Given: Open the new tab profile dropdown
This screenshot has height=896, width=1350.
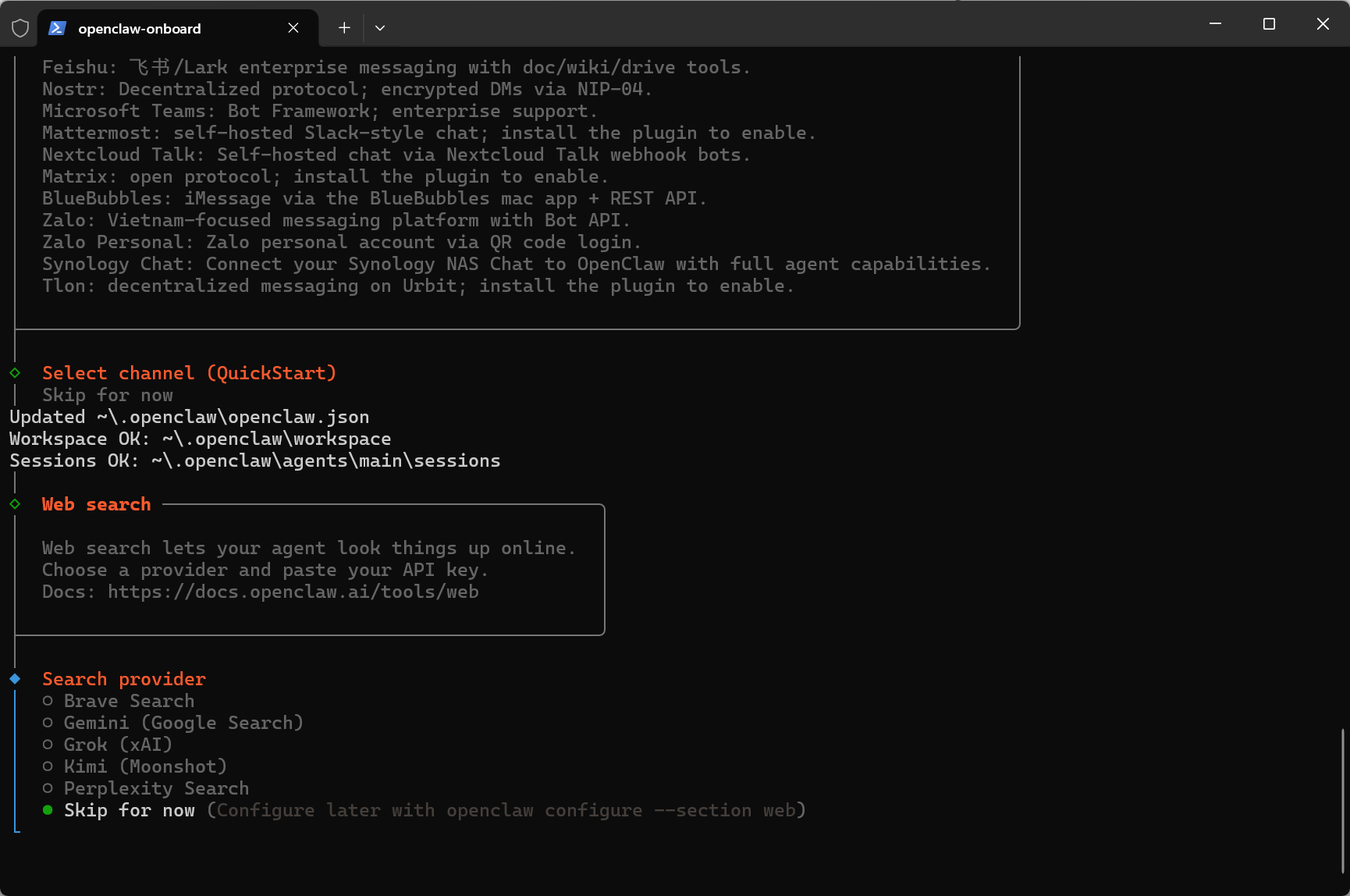Looking at the screenshot, I should pos(380,28).
